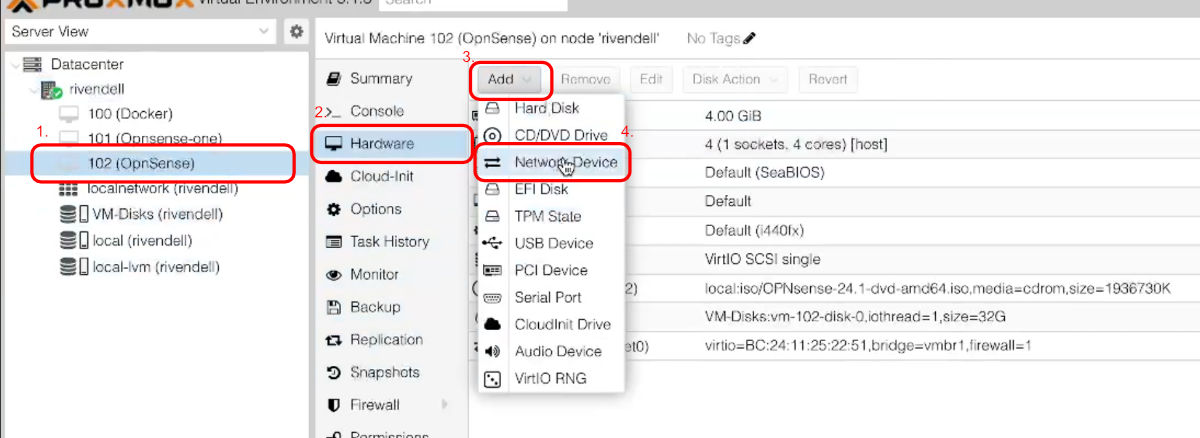Open the Disk Action dropdown
Screen dimensions: 1200x438
735,79
